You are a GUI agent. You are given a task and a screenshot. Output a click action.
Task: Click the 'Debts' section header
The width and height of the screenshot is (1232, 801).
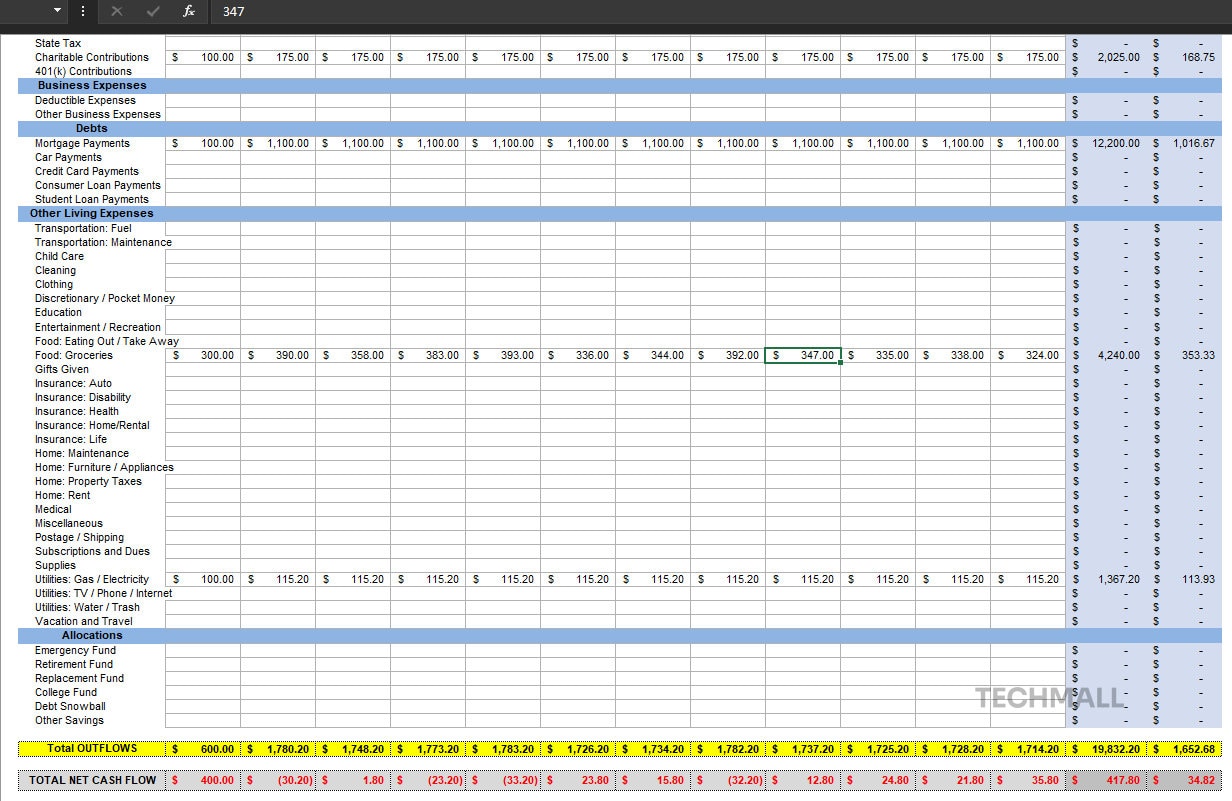[92, 128]
